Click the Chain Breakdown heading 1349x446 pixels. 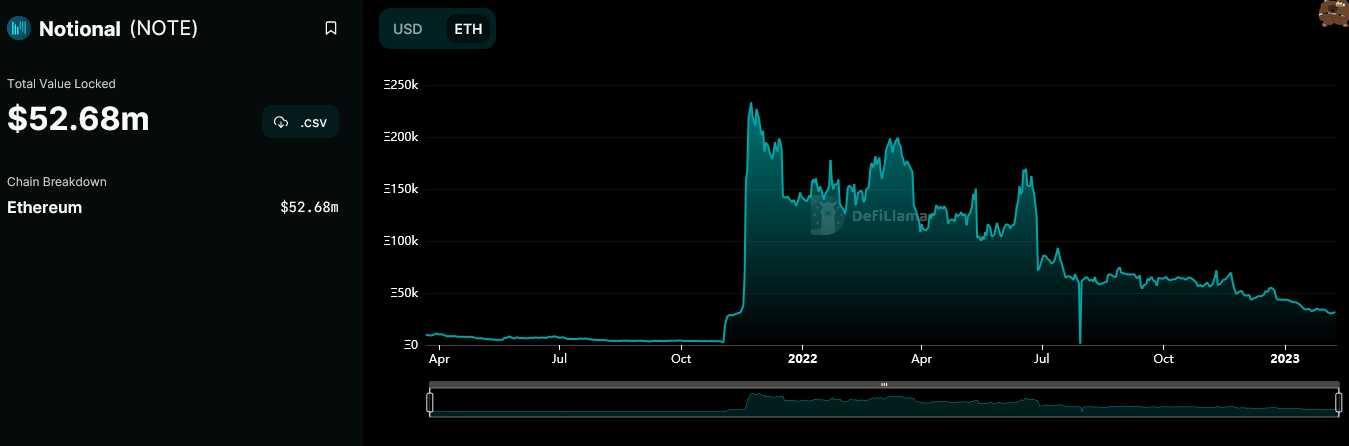[x=57, y=182]
